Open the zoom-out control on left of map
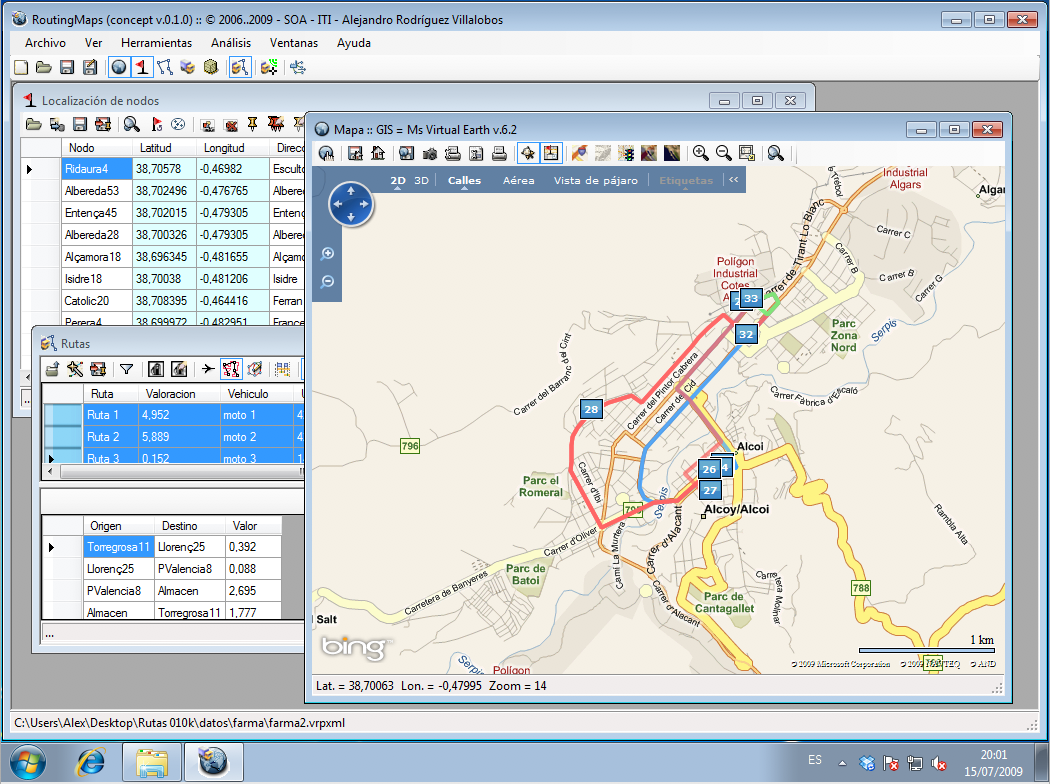 [x=326, y=283]
